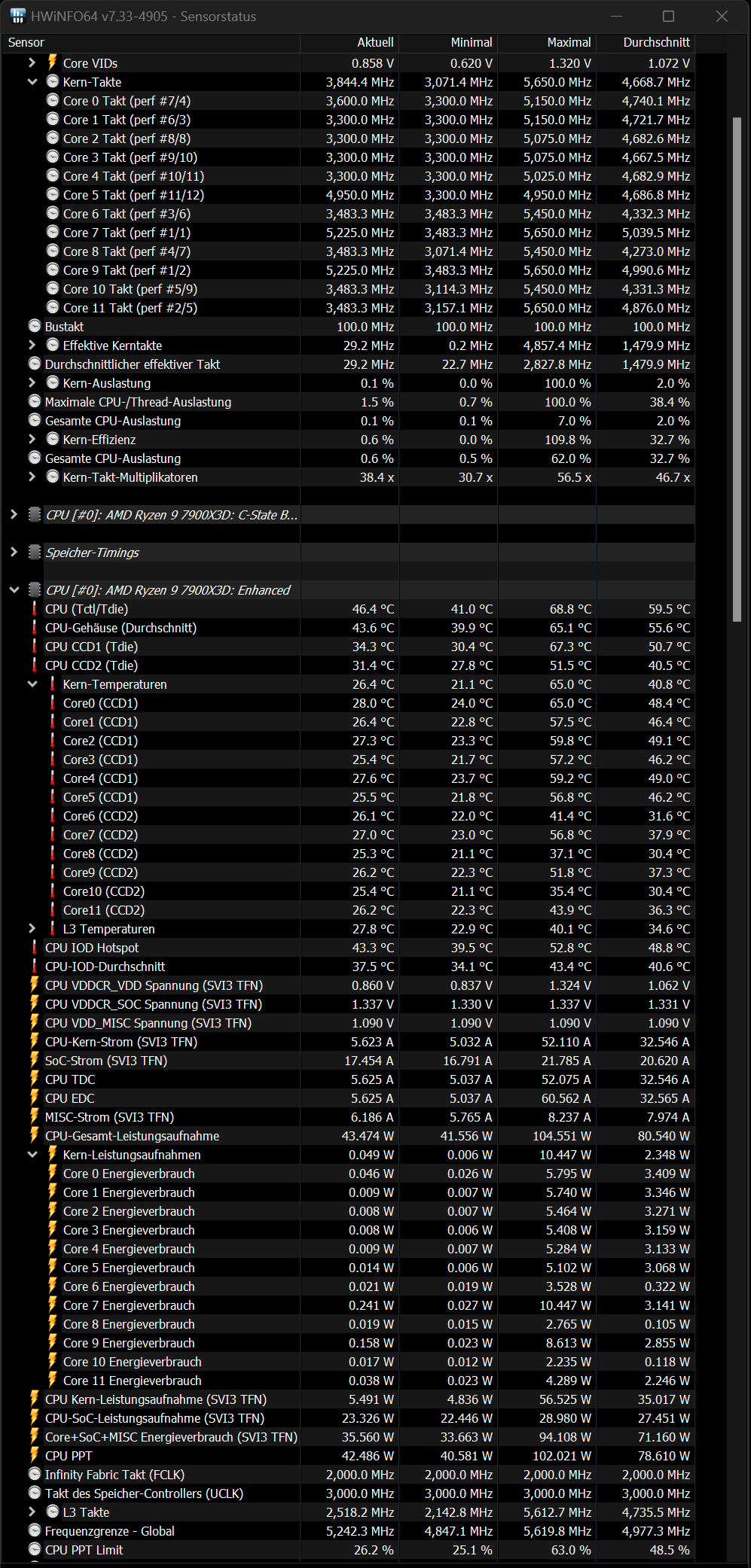Click thermometer icon beside Kern-Temperaturen

(x=53, y=684)
